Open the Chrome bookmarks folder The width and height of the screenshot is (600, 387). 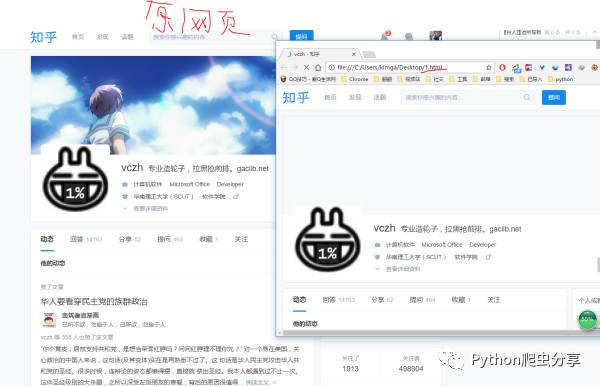(x=354, y=79)
